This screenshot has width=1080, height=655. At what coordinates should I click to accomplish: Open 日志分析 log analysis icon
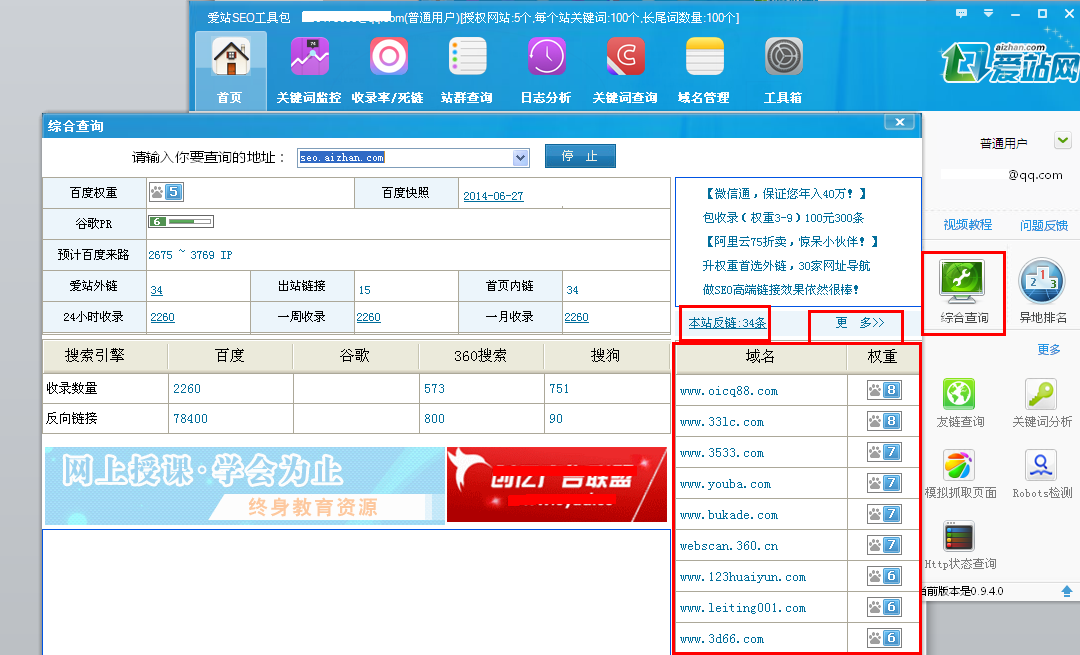pyautogui.click(x=546, y=71)
